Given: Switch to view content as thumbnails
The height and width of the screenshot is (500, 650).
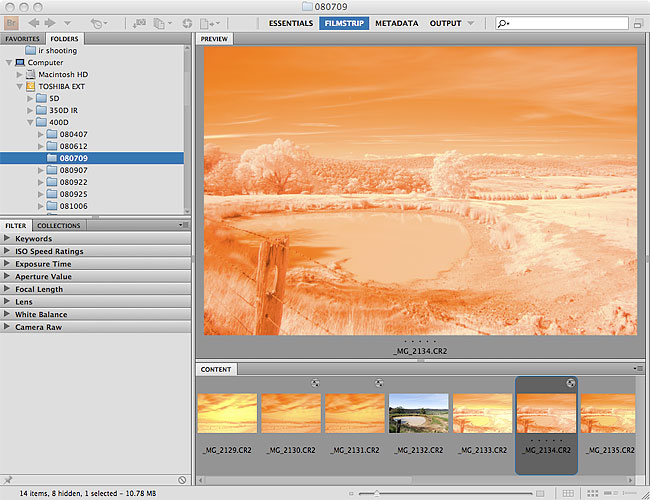Looking at the screenshot, I should (593, 493).
